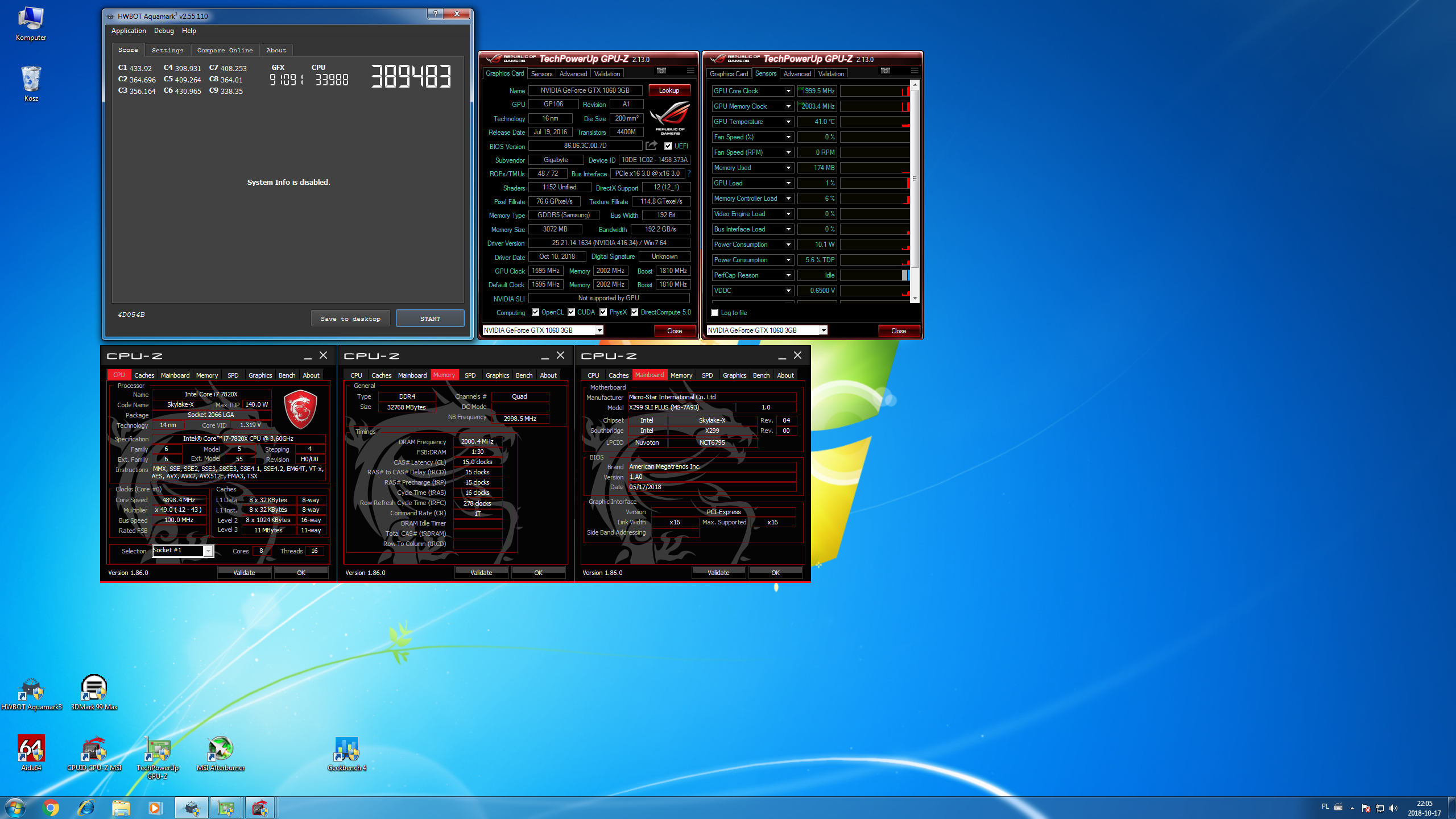
Task: Click Bus Interface question mark help icon
Action: (x=689, y=173)
